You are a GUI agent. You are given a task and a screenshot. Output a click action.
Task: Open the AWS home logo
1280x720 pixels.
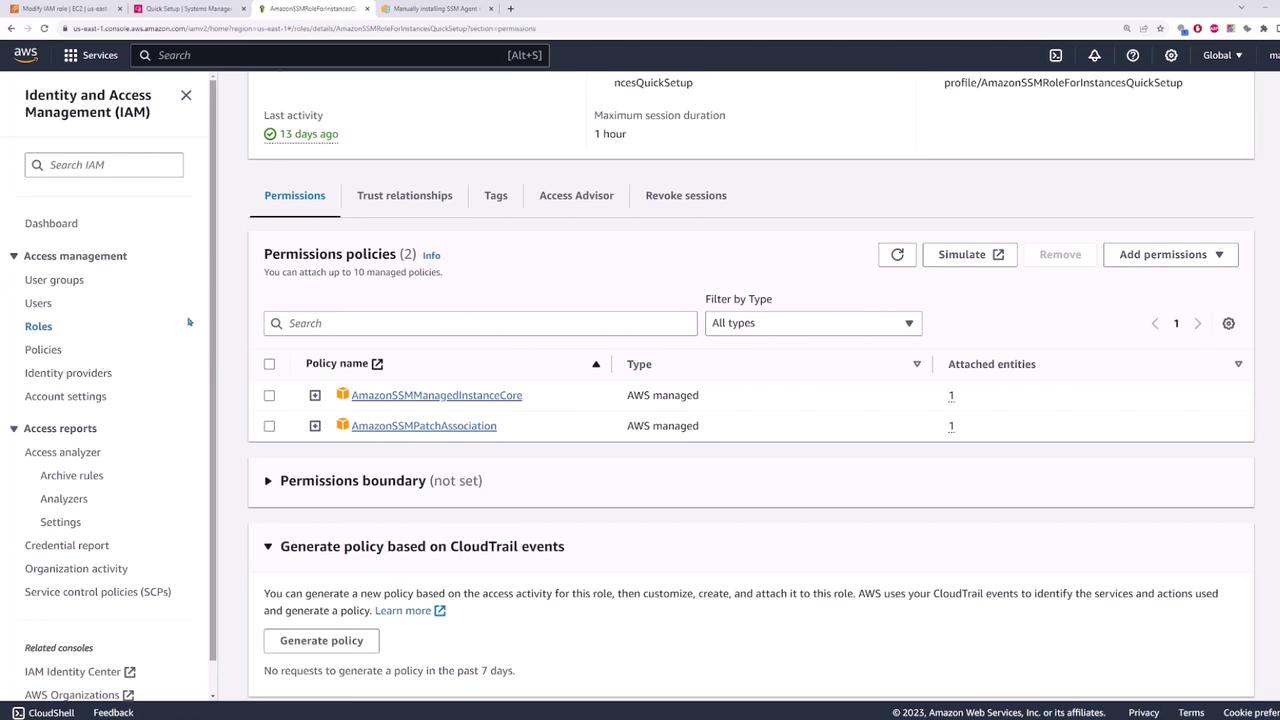point(26,55)
